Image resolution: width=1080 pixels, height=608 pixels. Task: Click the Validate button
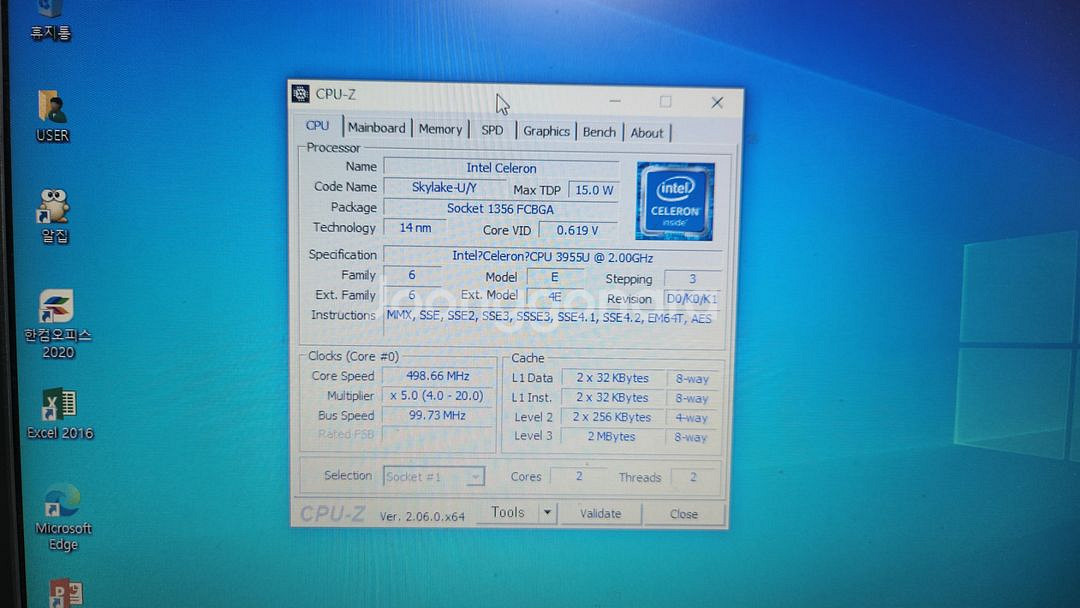[601, 514]
